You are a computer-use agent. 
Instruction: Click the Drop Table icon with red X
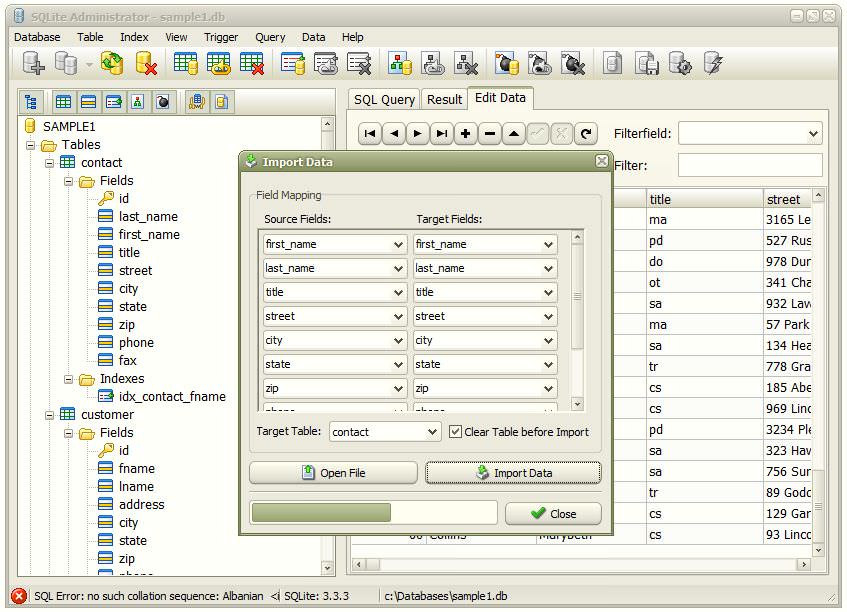(x=253, y=62)
